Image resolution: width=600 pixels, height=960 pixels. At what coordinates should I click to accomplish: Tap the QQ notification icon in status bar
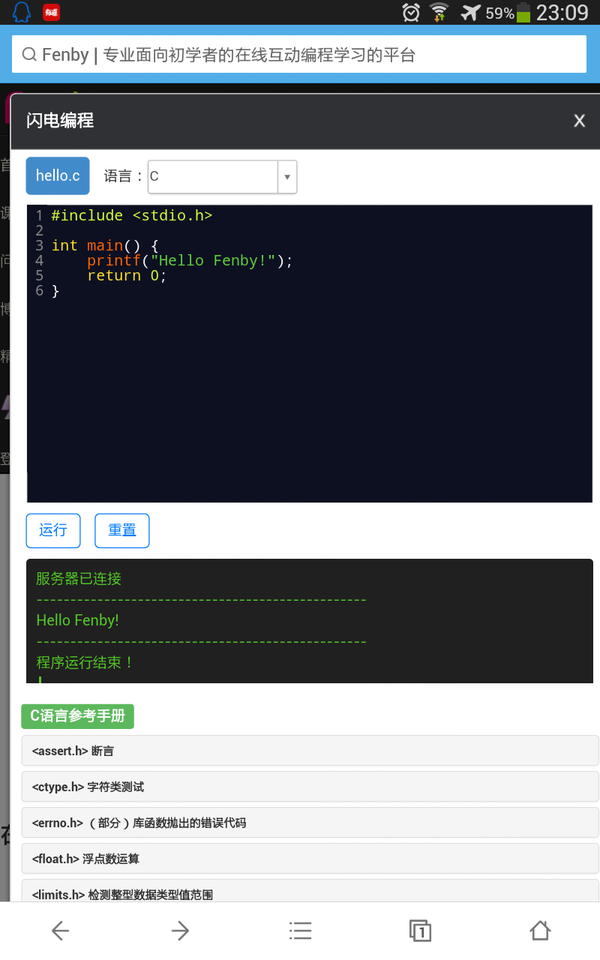22,12
